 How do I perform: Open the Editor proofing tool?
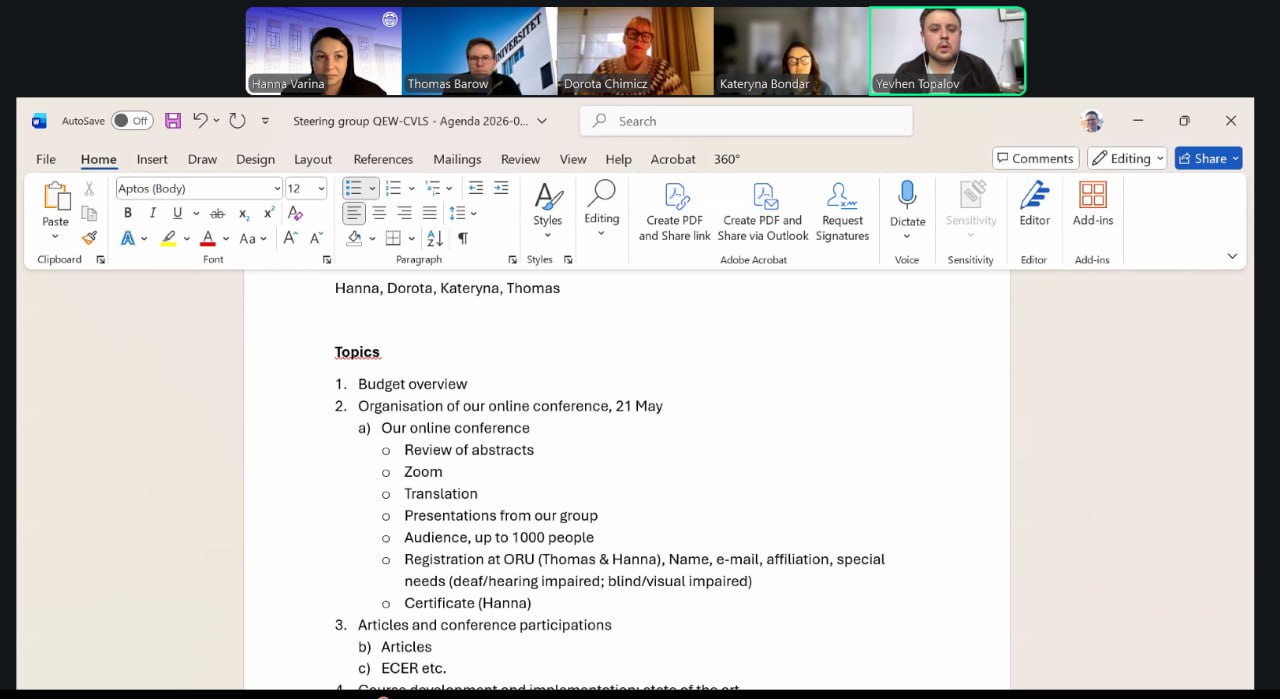pos(1034,204)
